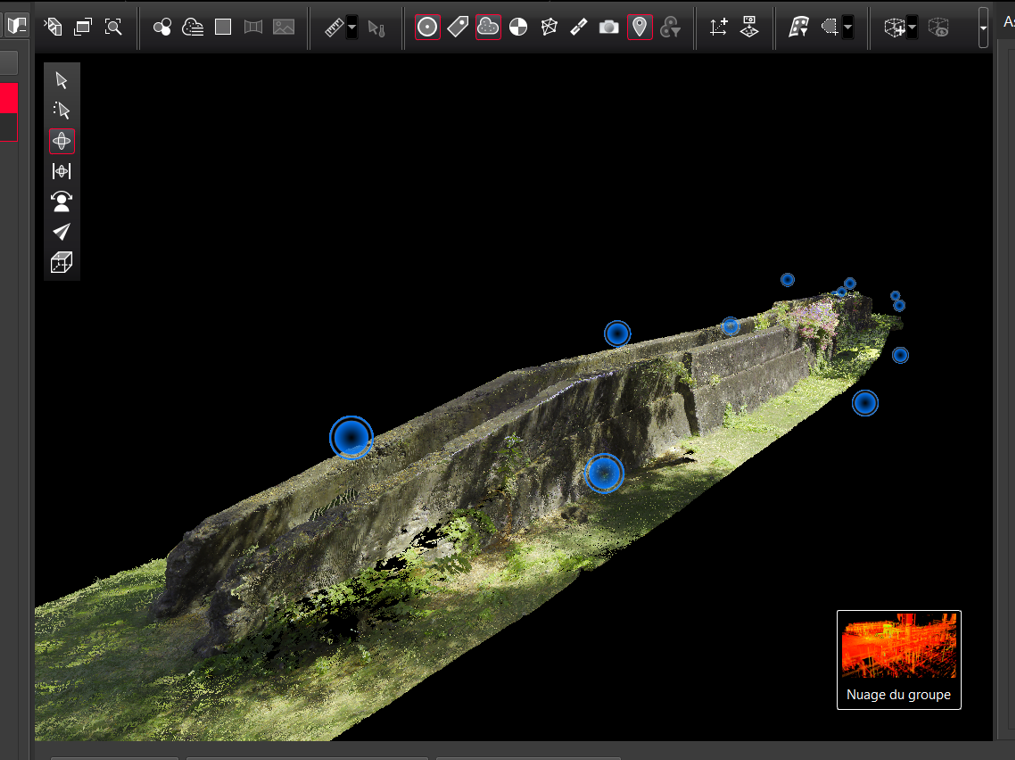Click the camera snapshot icon in the toolbar
Image resolution: width=1015 pixels, height=760 pixels.
tap(609, 27)
